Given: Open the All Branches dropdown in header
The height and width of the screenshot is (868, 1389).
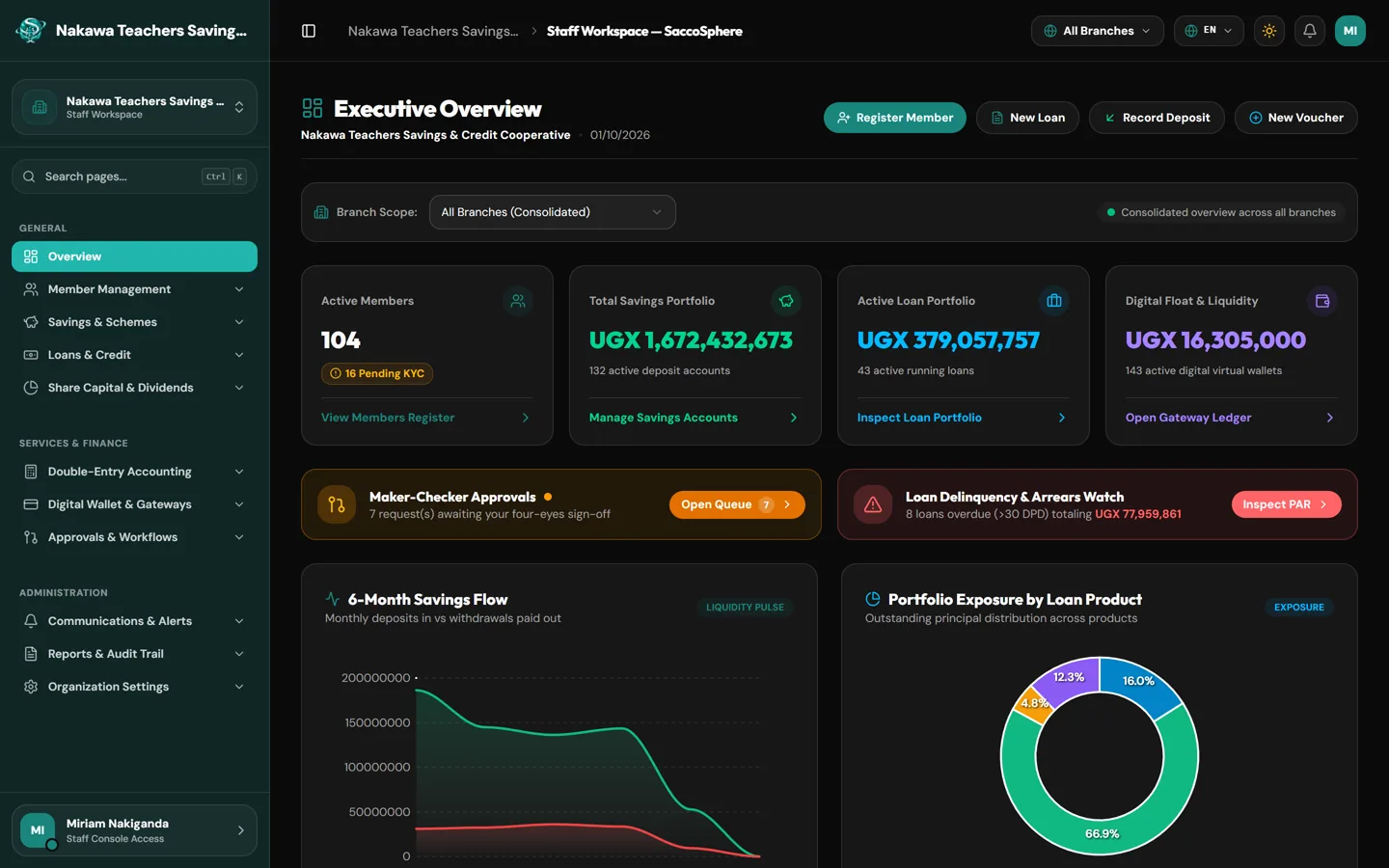Looking at the screenshot, I should (x=1097, y=31).
